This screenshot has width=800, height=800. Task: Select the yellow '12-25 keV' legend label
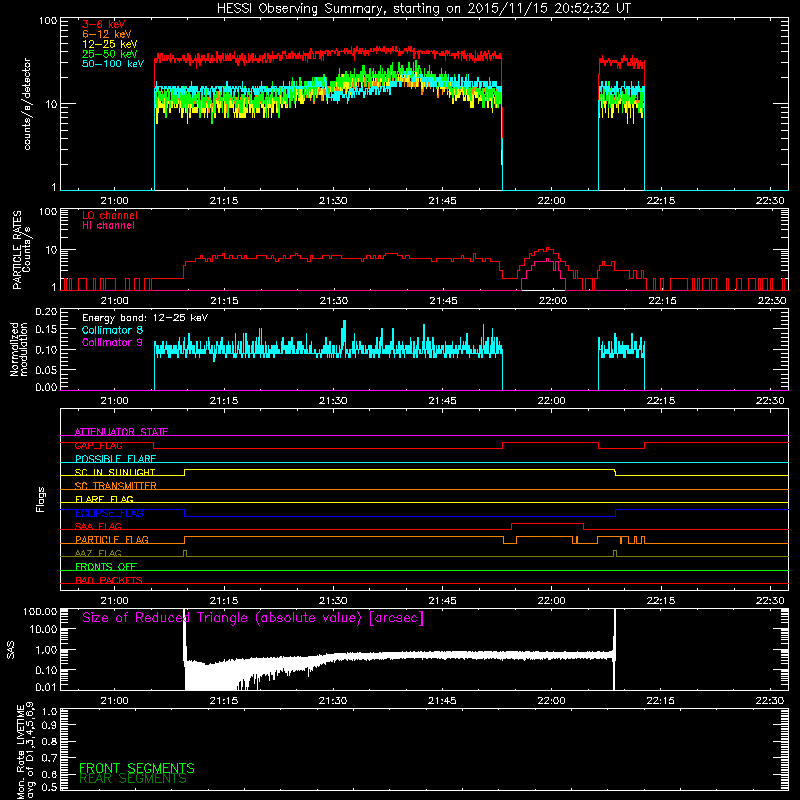[x=110, y=44]
